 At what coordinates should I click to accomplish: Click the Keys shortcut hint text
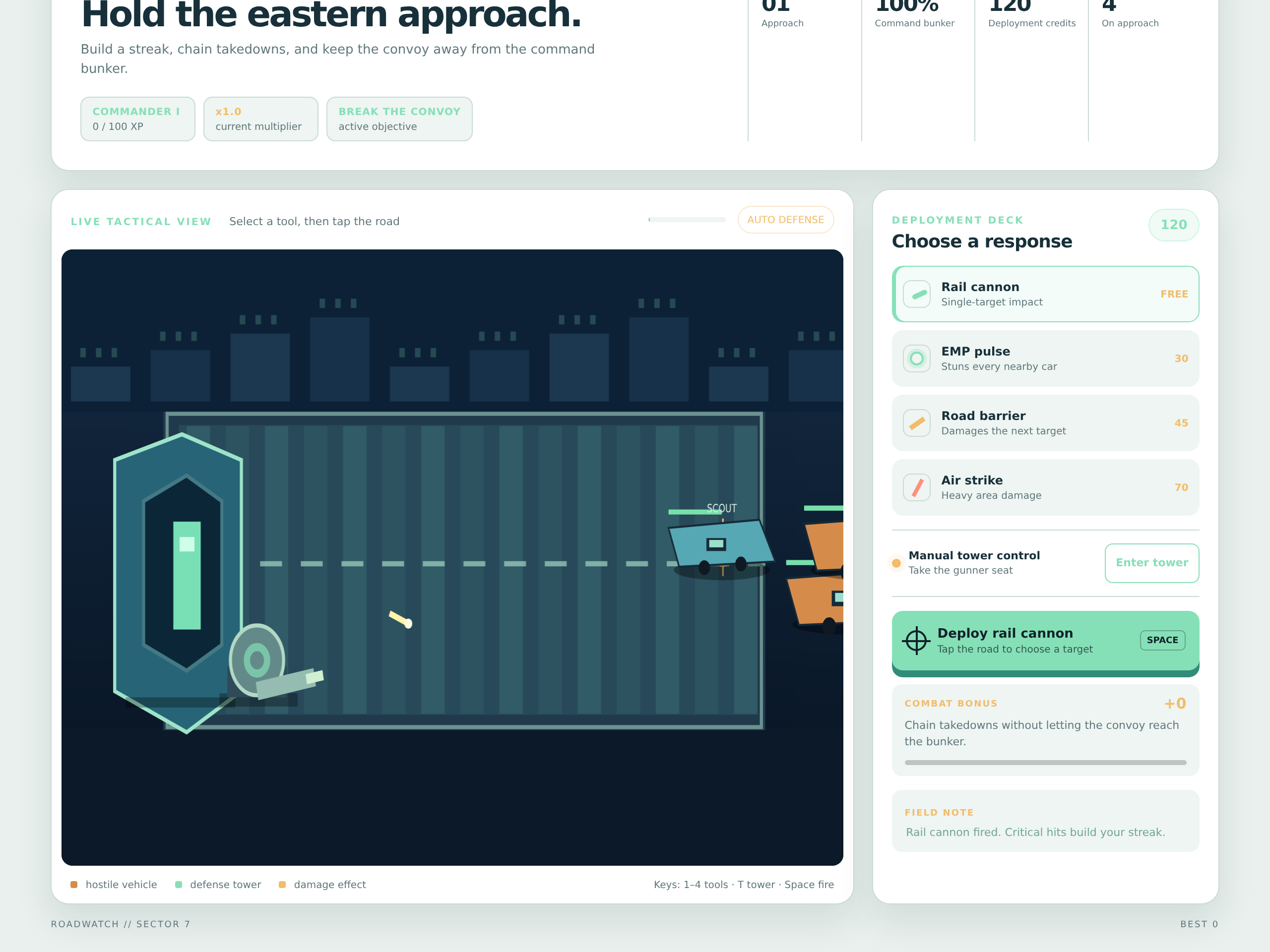click(744, 884)
